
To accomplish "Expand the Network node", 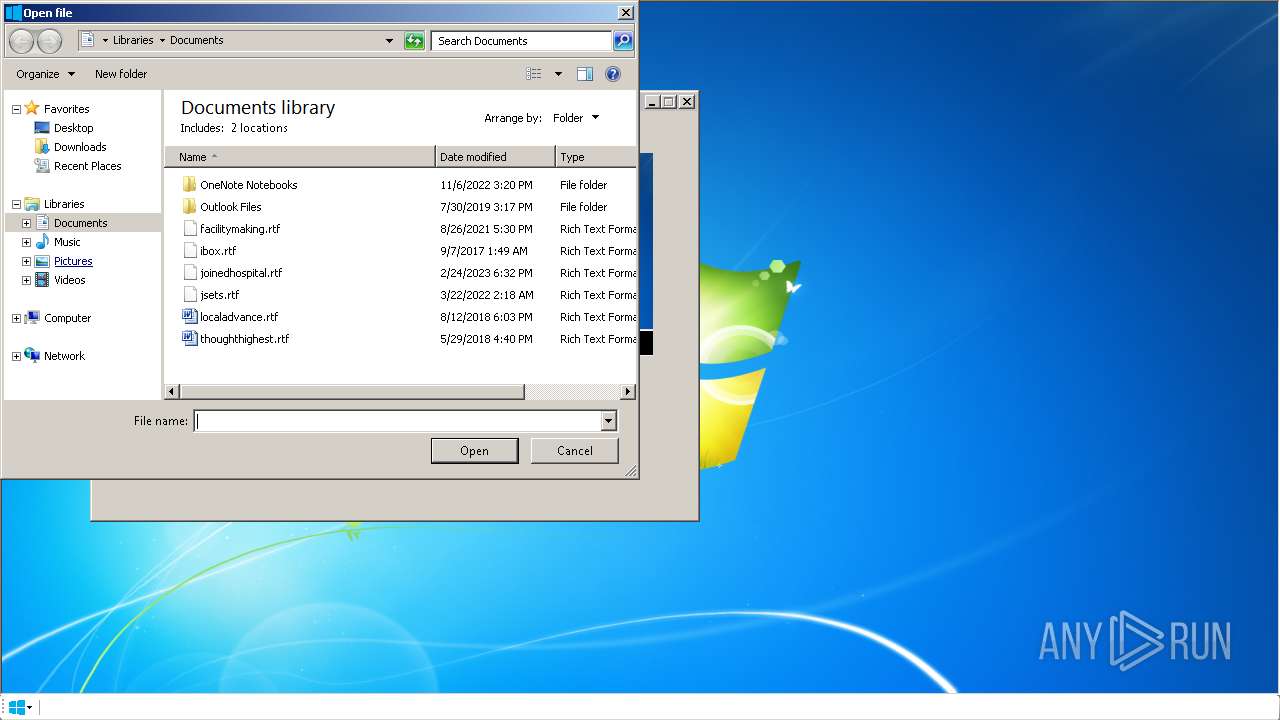I will pos(16,356).
